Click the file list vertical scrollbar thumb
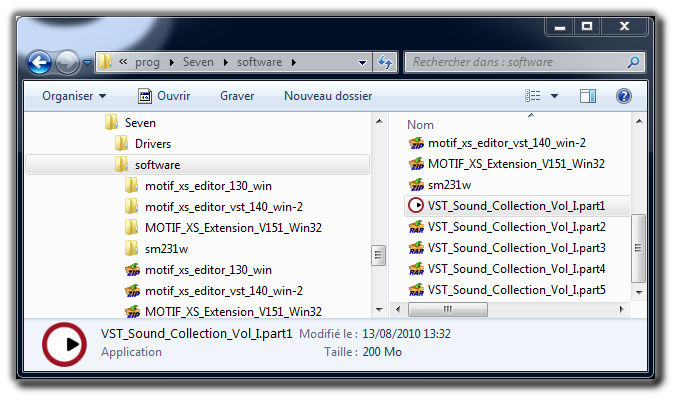The height and width of the screenshot is (405, 681). click(x=638, y=248)
